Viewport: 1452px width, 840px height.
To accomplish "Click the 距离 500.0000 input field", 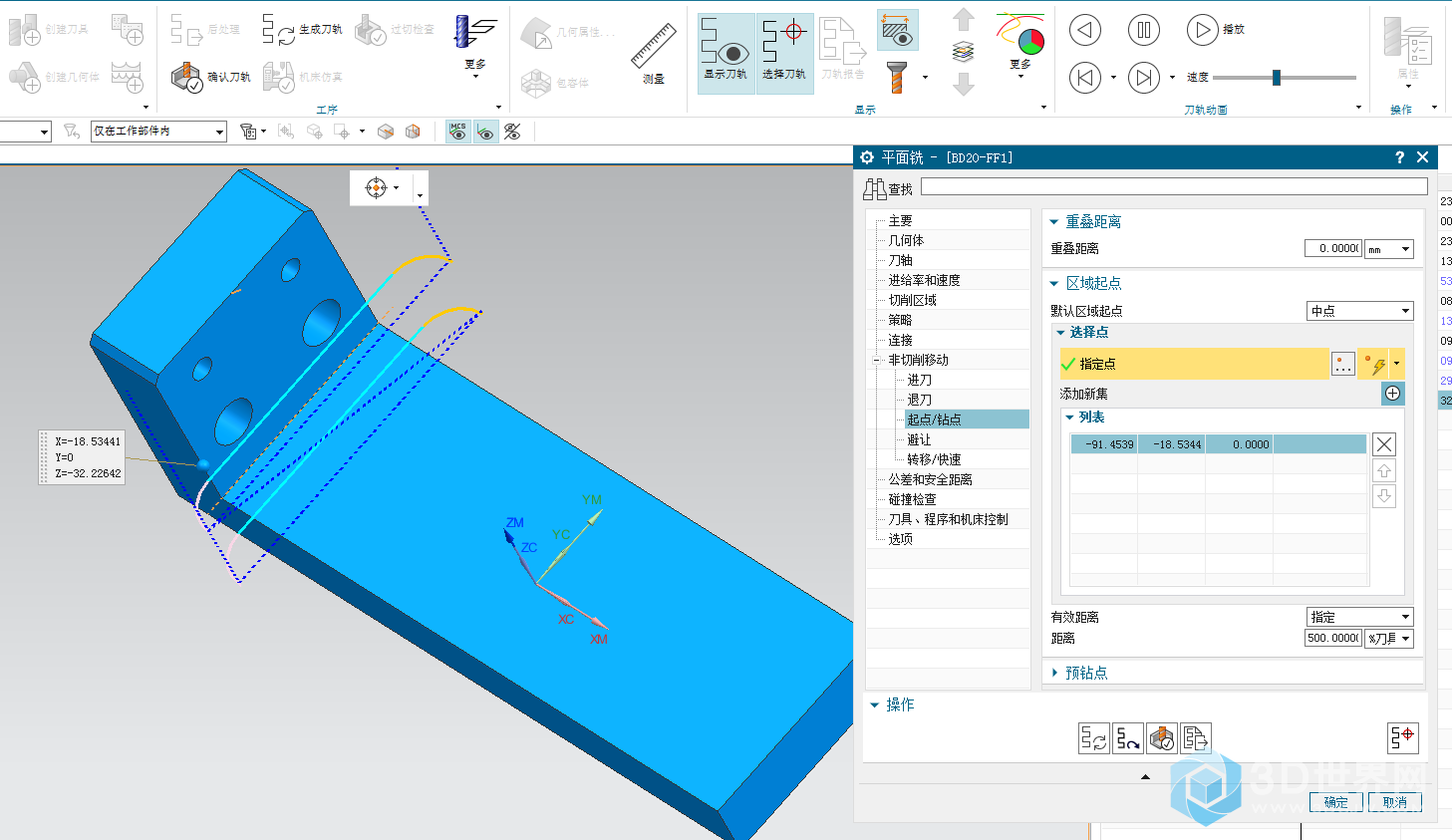I will click(1332, 639).
